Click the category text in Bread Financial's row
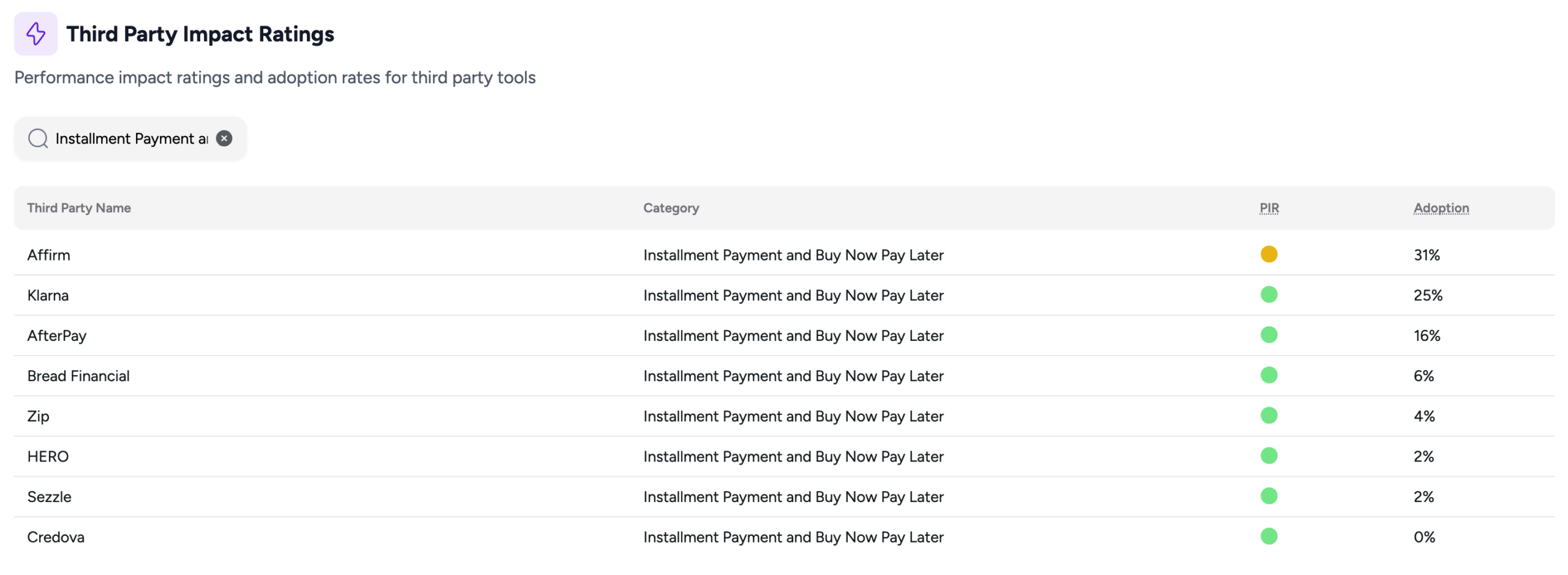The width and height of the screenshot is (1568, 575). [793, 376]
